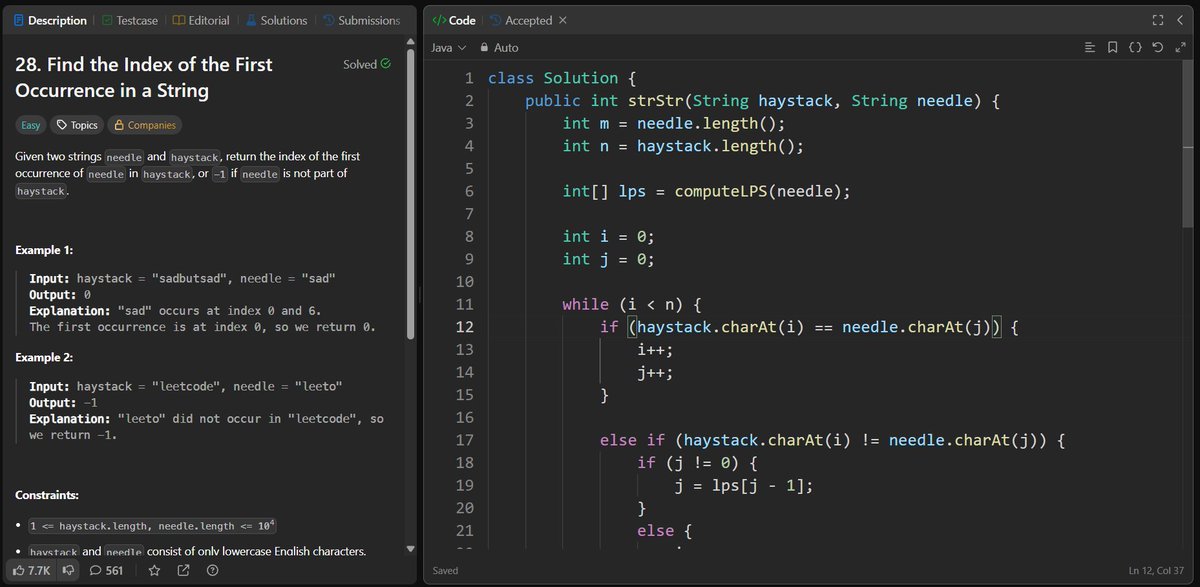Click scroll down arrow in description panel
This screenshot has height=587, width=1200.
(410, 549)
